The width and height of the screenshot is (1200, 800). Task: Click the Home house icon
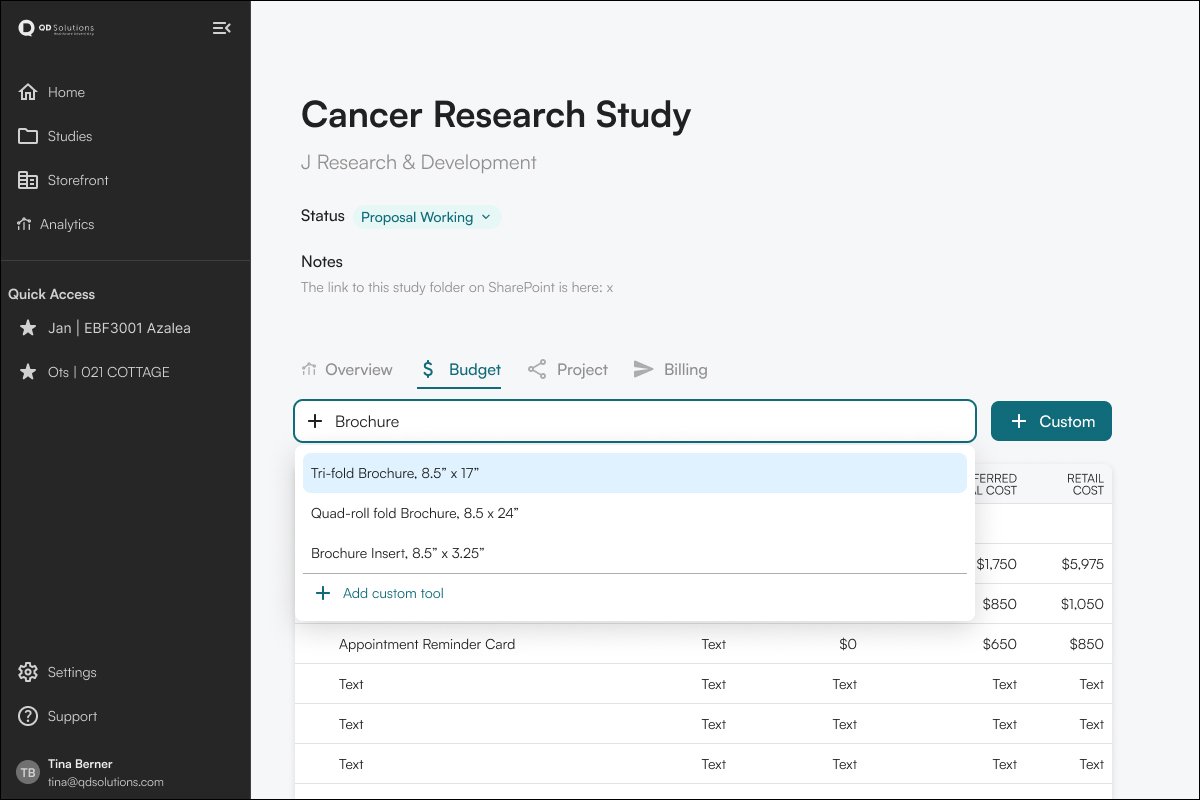28,92
